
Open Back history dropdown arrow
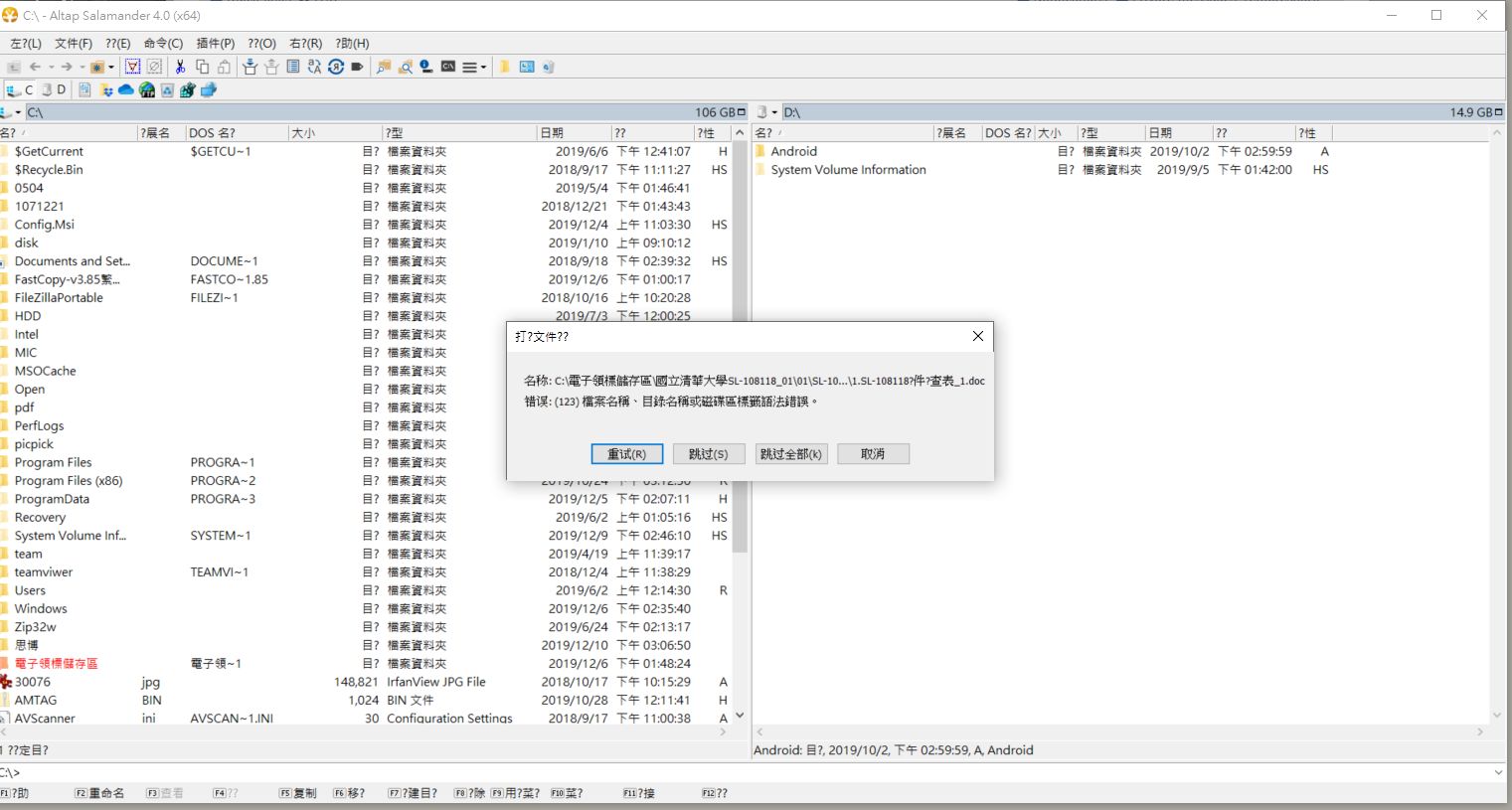pos(51,67)
